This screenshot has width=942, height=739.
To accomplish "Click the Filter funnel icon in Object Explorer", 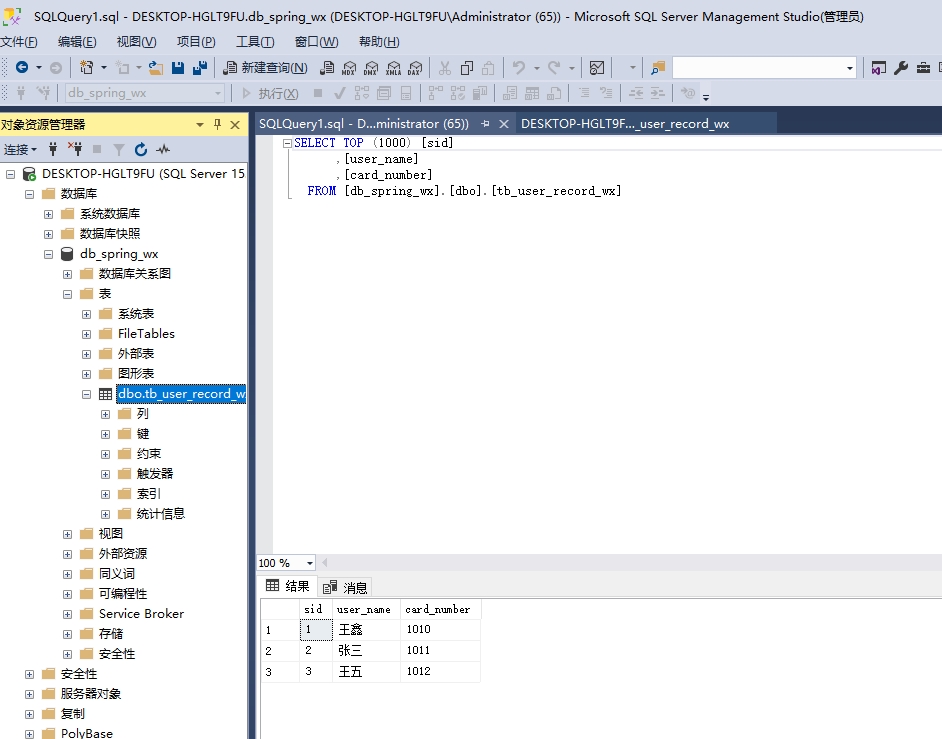I will pos(119,149).
